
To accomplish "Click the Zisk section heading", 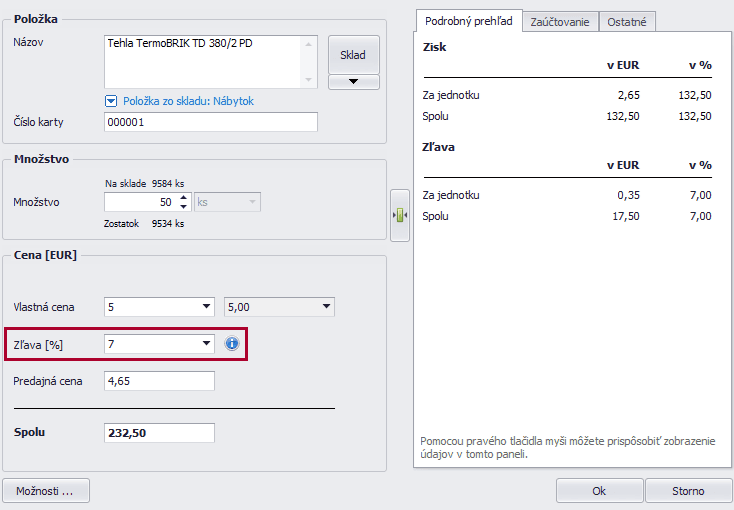I will pyautogui.click(x=434, y=47).
